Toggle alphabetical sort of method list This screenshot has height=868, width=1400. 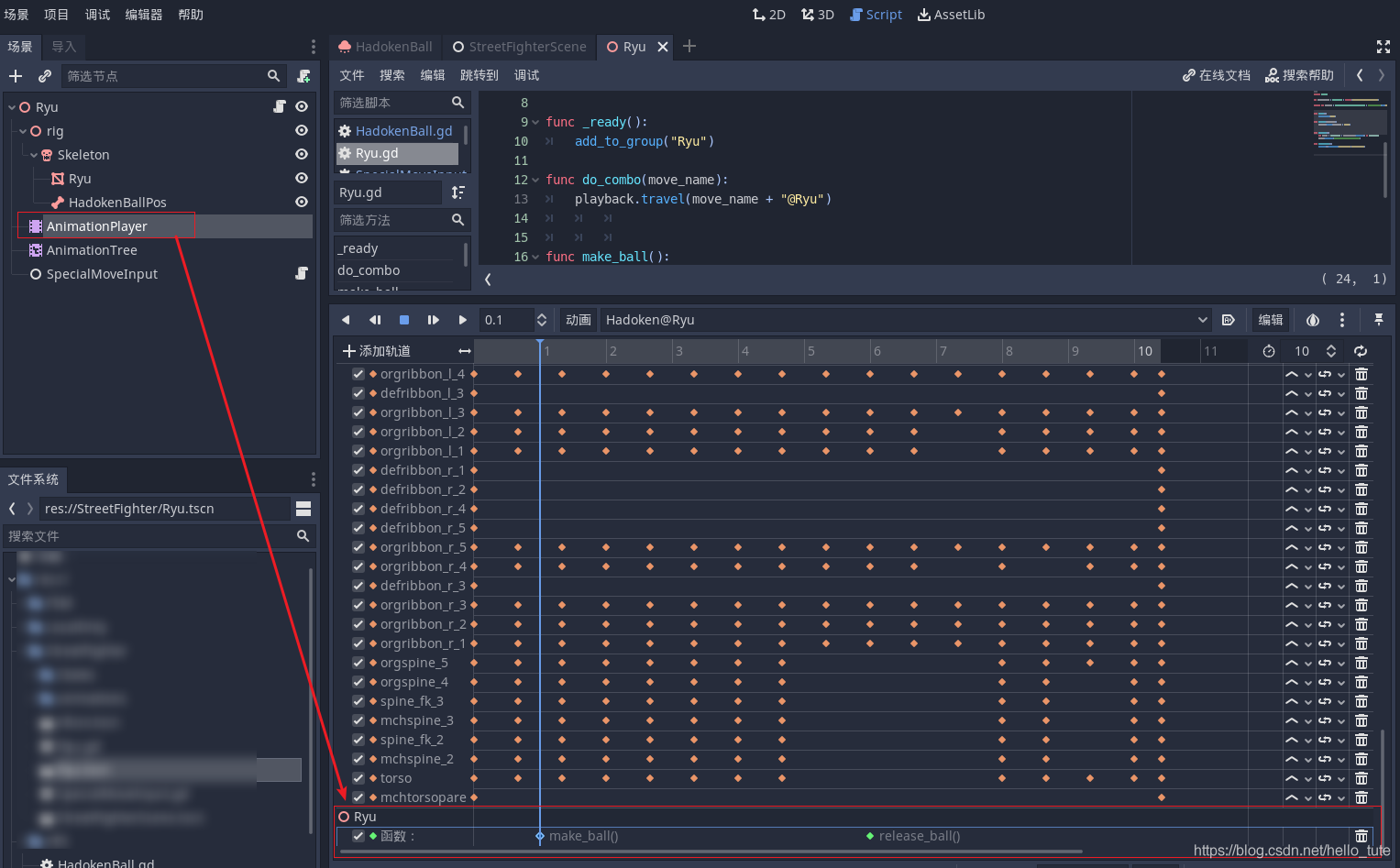click(458, 192)
